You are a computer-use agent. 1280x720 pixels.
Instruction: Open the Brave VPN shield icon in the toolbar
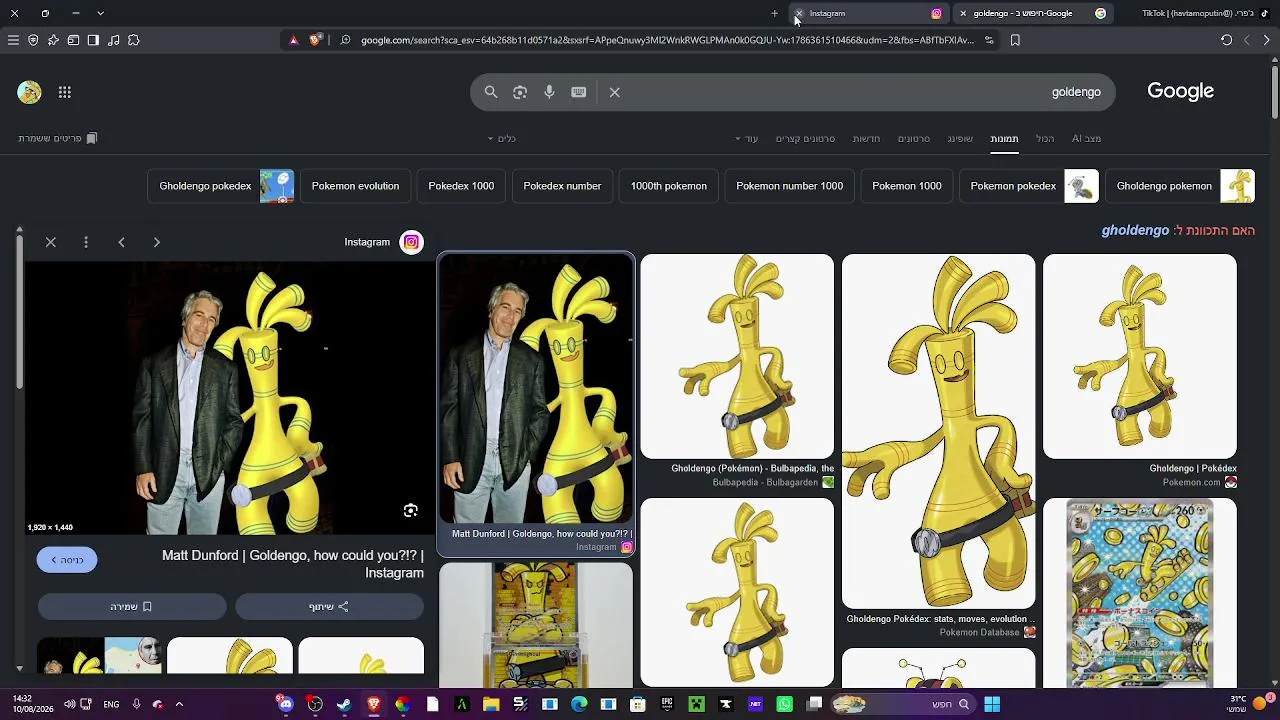[x=33, y=40]
